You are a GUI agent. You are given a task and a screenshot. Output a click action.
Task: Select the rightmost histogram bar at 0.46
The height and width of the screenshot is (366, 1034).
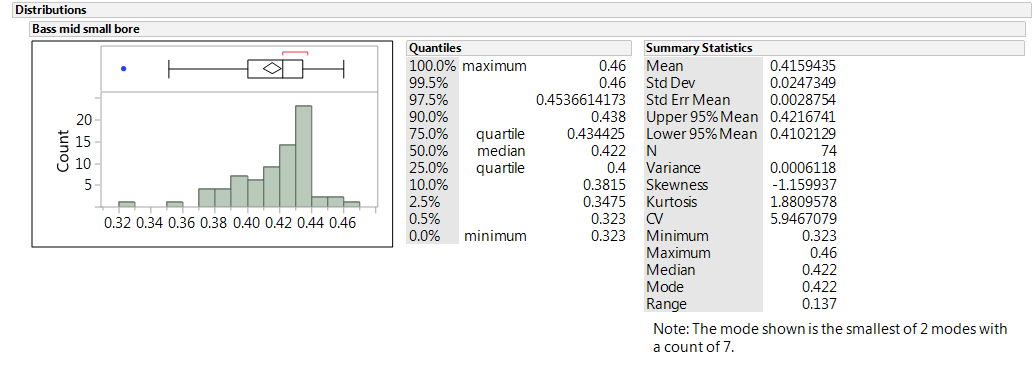351,204
